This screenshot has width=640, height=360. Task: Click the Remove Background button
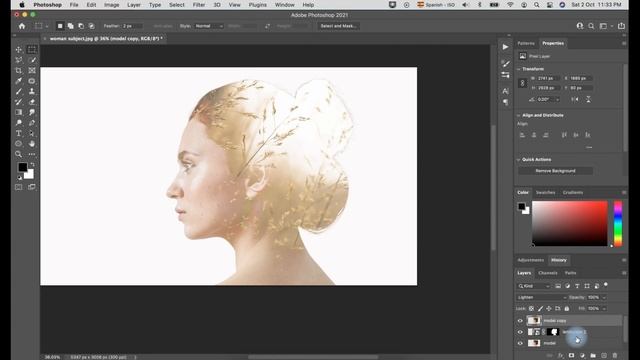point(555,171)
